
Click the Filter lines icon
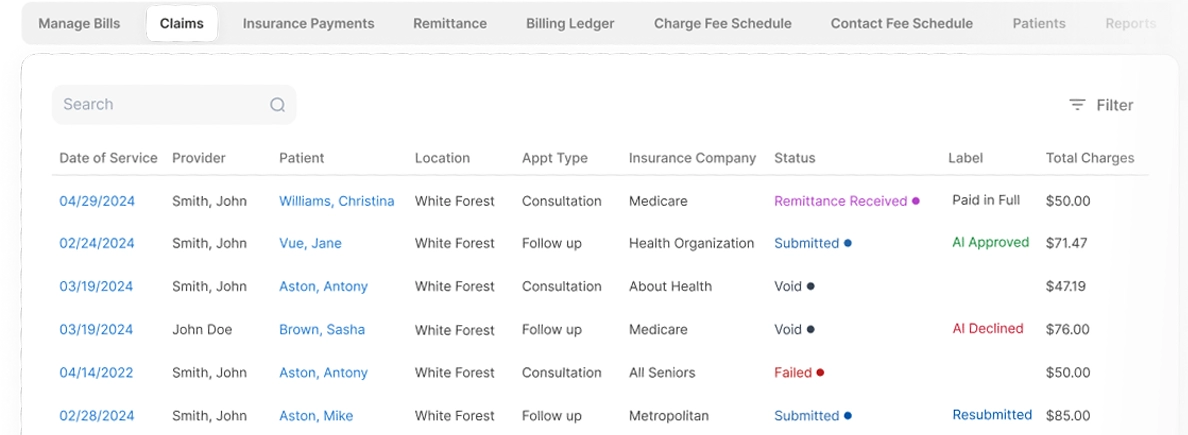pos(1077,105)
